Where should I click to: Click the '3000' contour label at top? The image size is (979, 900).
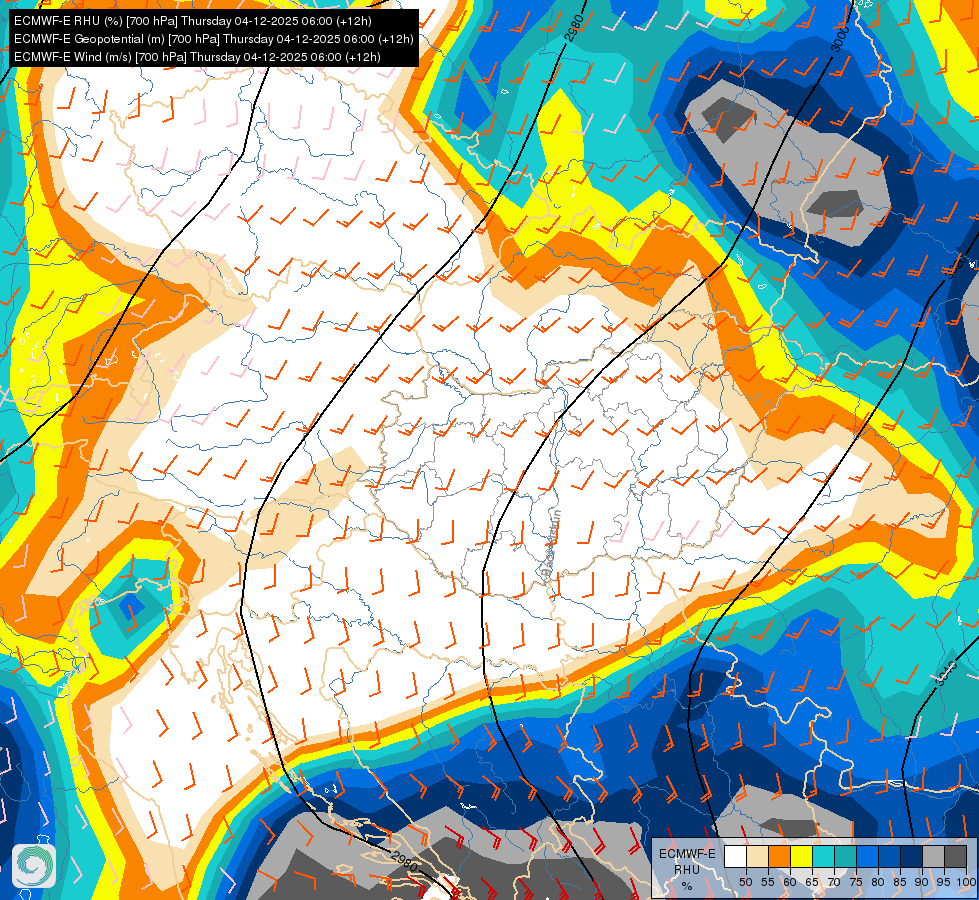pos(840,41)
